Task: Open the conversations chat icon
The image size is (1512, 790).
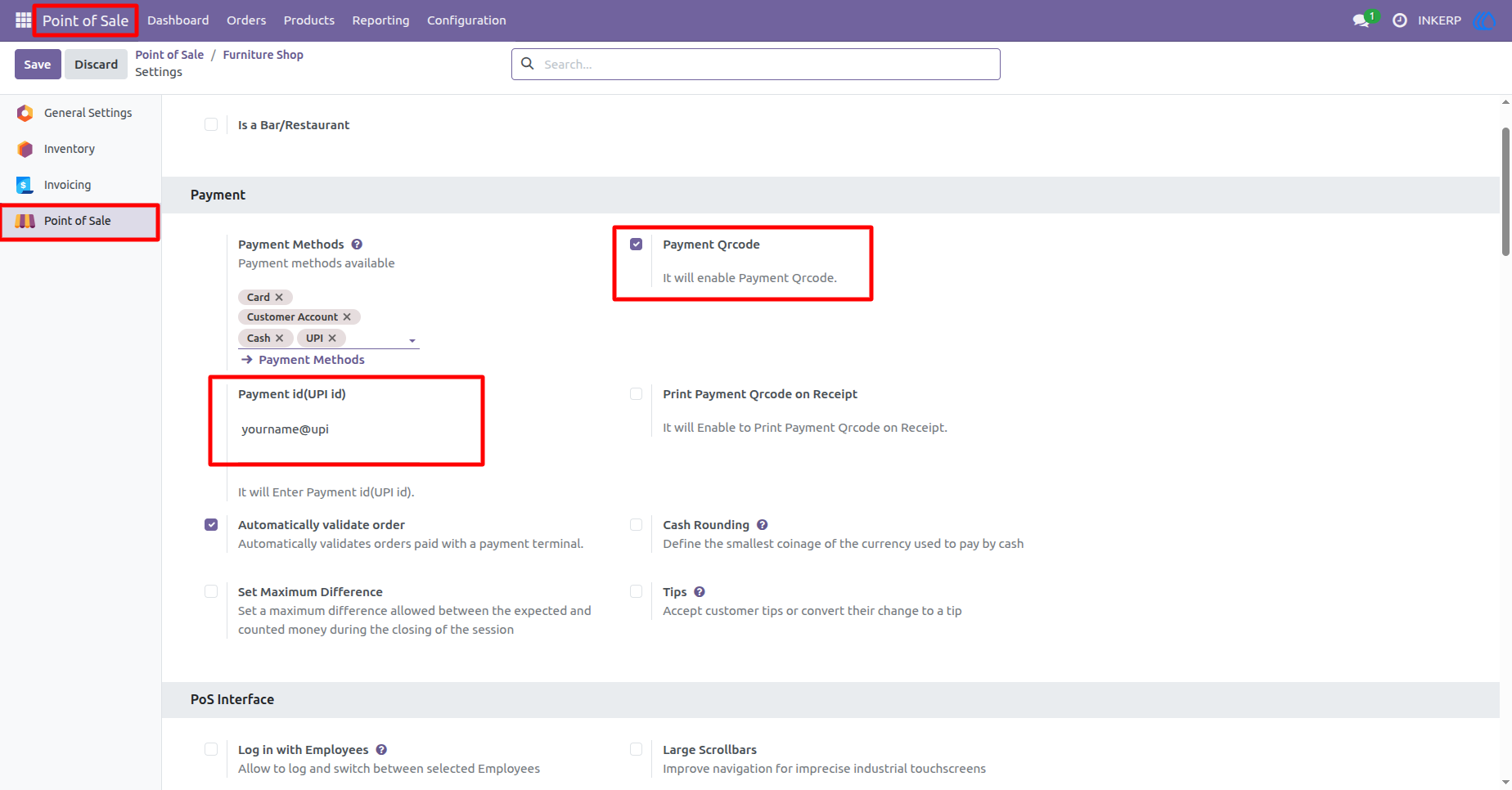Action: click(1361, 20)
